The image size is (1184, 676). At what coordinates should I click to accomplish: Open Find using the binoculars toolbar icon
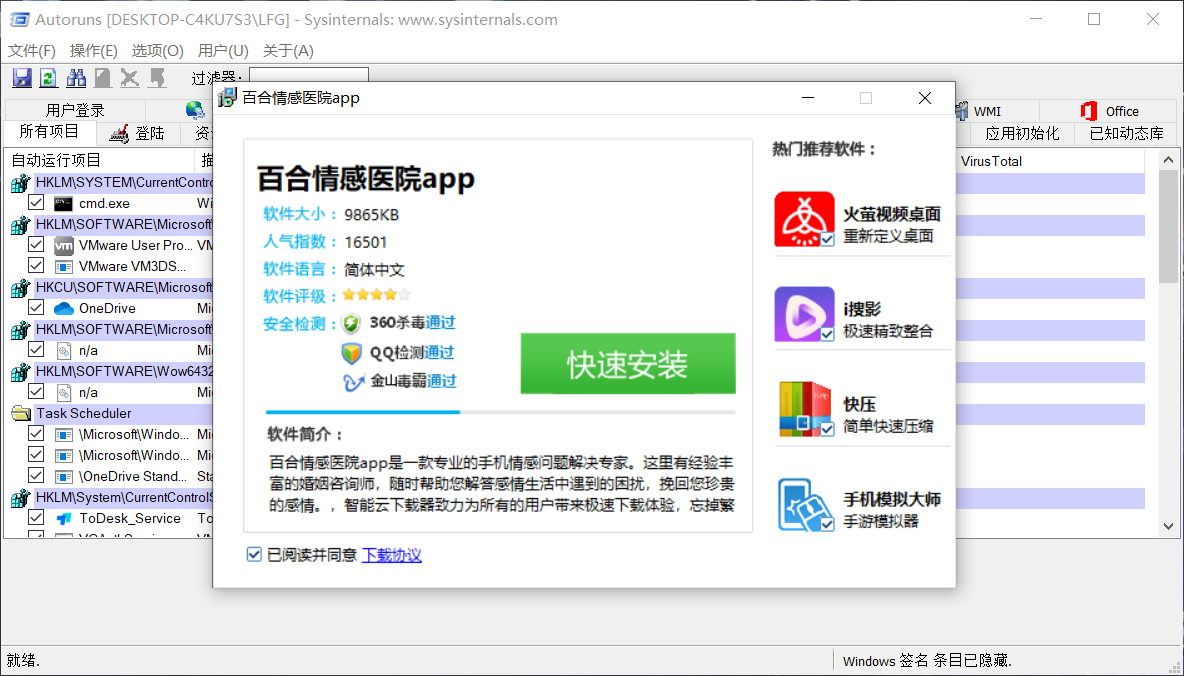click(76, 77)
